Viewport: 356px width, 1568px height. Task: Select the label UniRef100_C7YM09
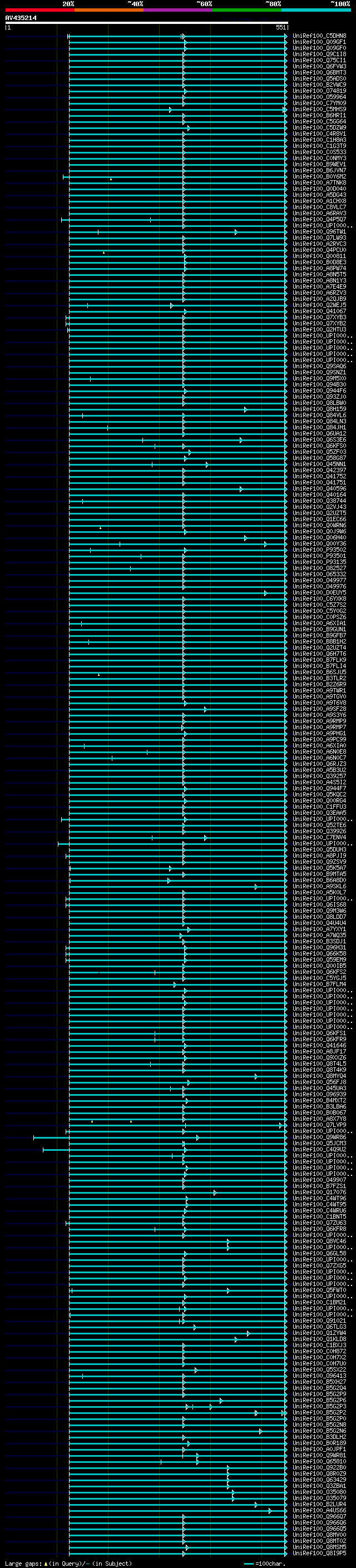point(319,103)
